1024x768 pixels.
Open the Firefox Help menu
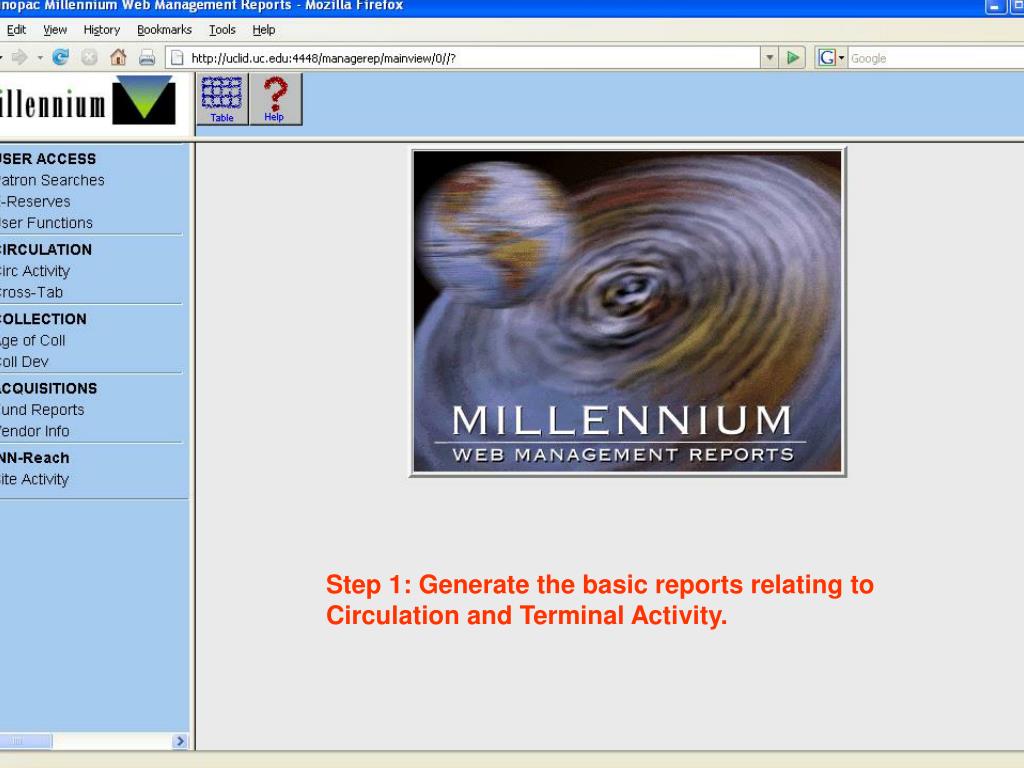coord(264,29)
